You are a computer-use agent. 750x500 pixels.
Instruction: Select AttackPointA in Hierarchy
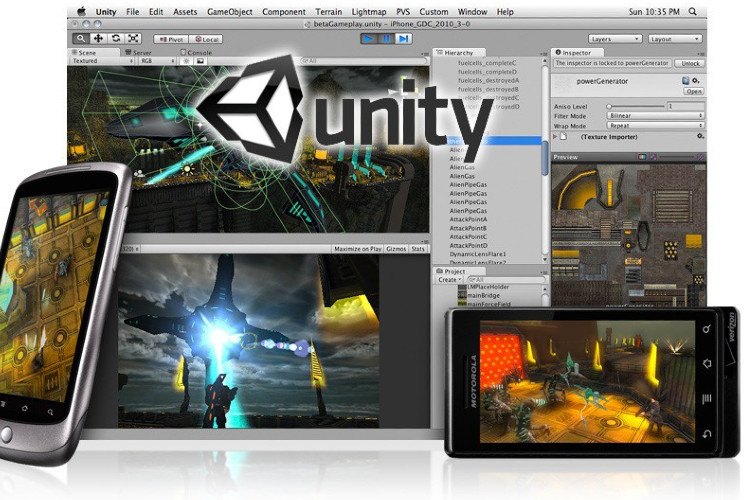click(x=468, y=219)
